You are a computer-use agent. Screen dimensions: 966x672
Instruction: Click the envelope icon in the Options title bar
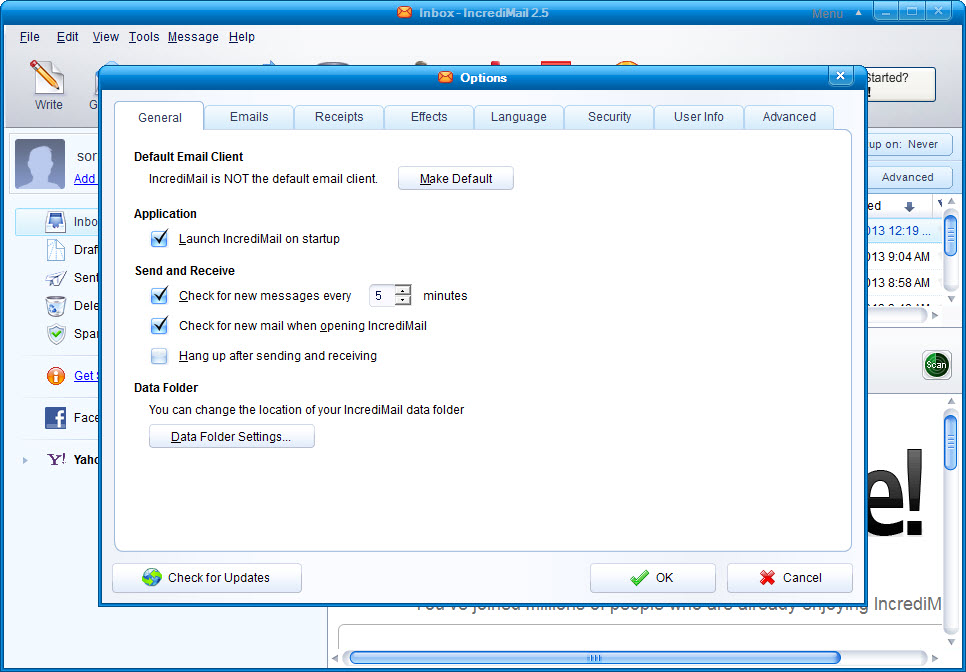445,78
